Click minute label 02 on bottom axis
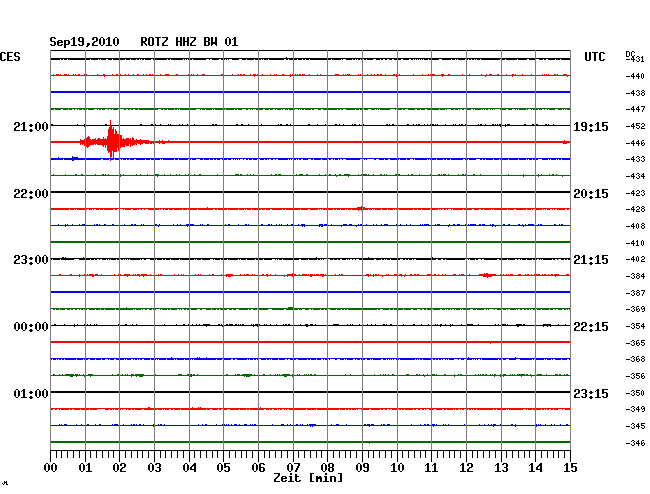Viewport: 650px width, 494px height. click(119, 468)
